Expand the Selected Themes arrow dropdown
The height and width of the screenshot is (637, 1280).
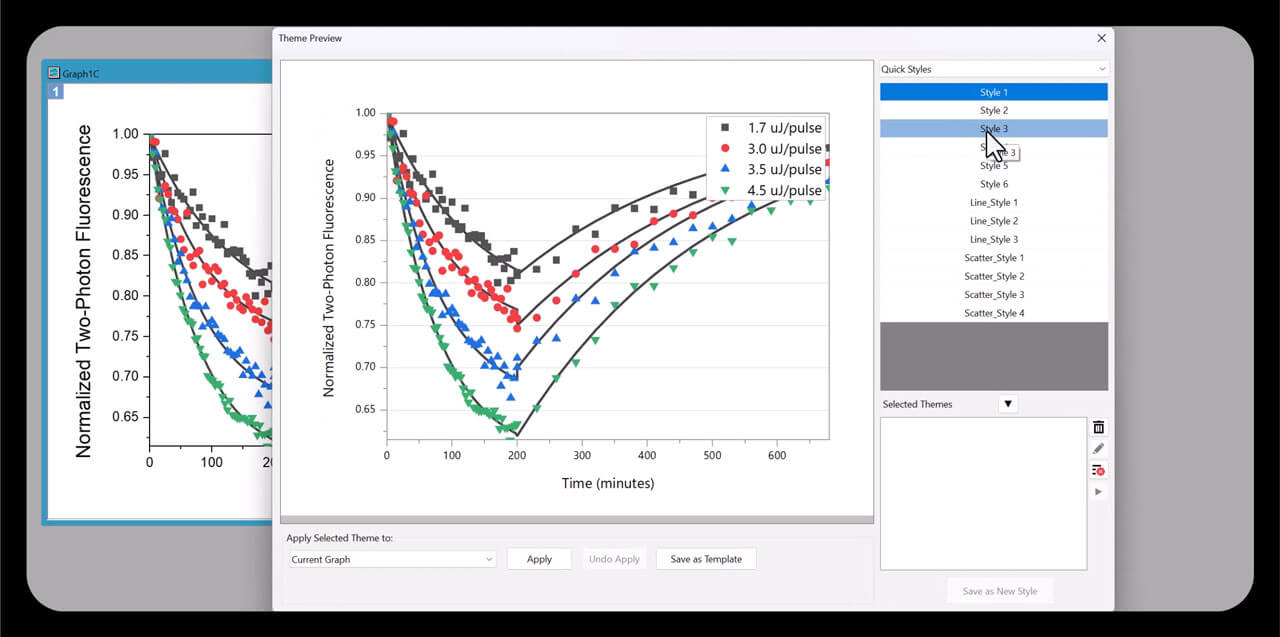[1008, 404]
